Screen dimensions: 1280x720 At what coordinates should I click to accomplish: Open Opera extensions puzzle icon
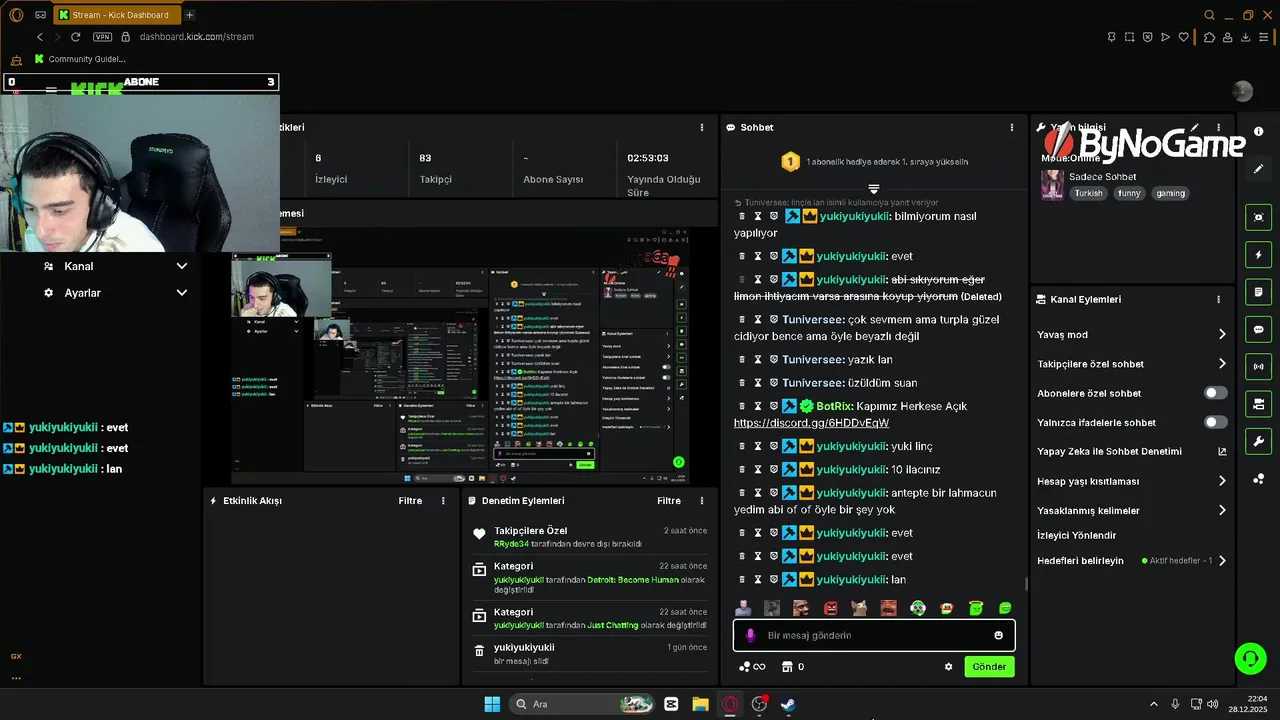(1209, 37)
